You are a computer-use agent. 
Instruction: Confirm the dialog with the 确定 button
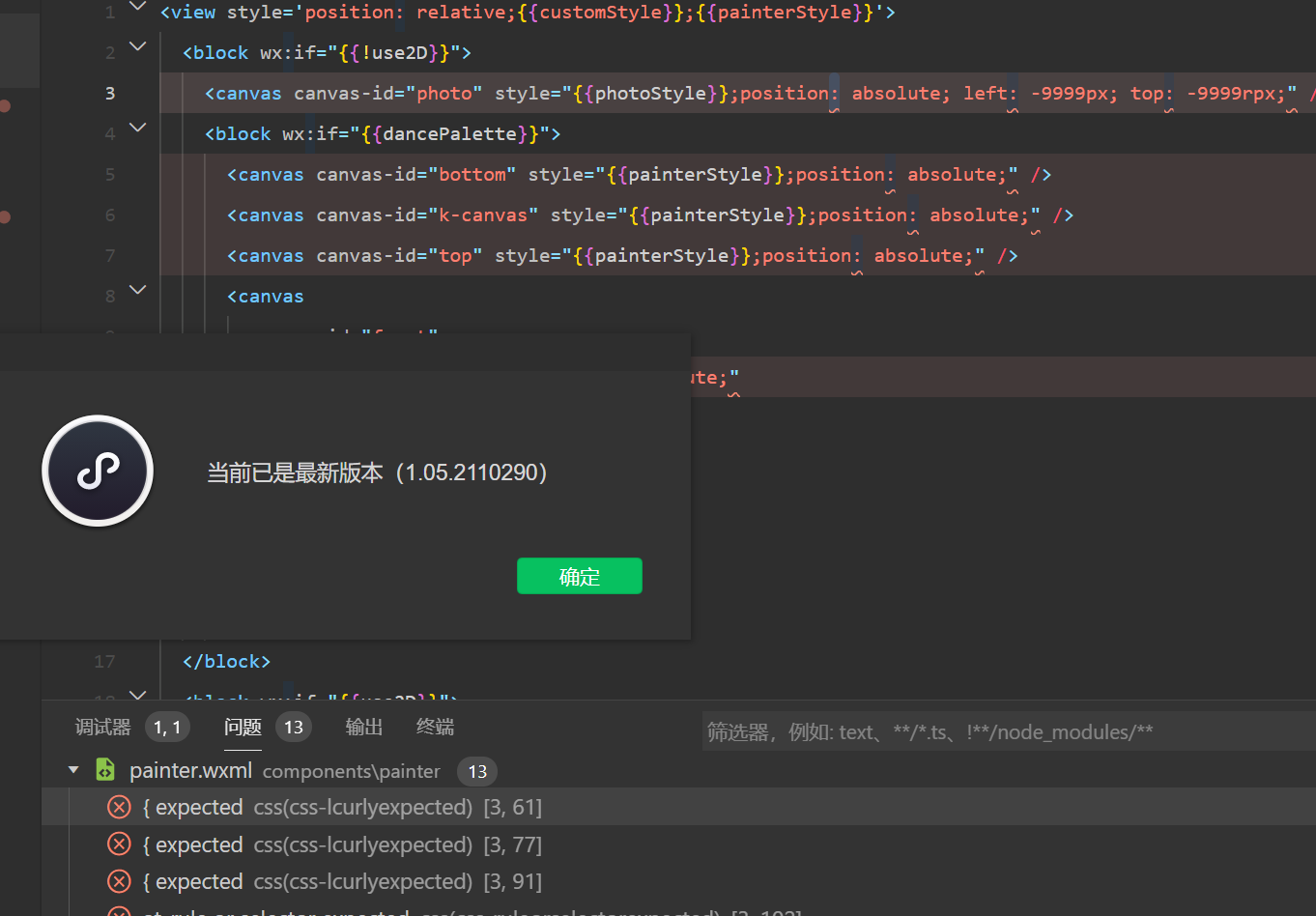pos(580,576)
